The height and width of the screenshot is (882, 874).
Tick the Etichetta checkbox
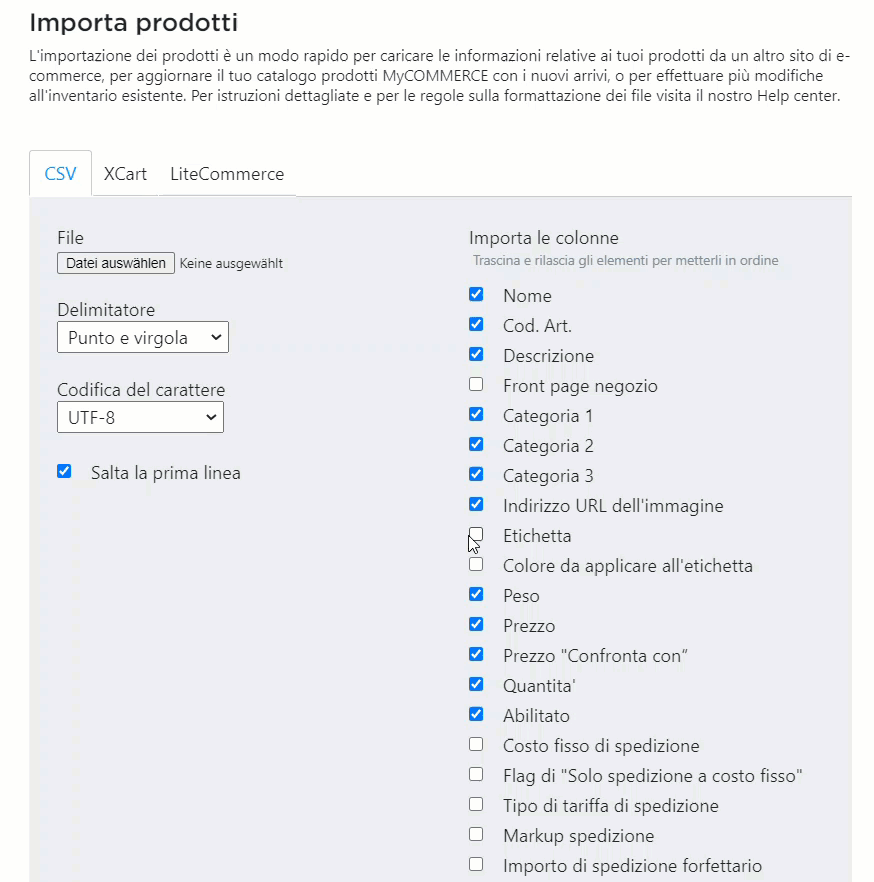476,534
